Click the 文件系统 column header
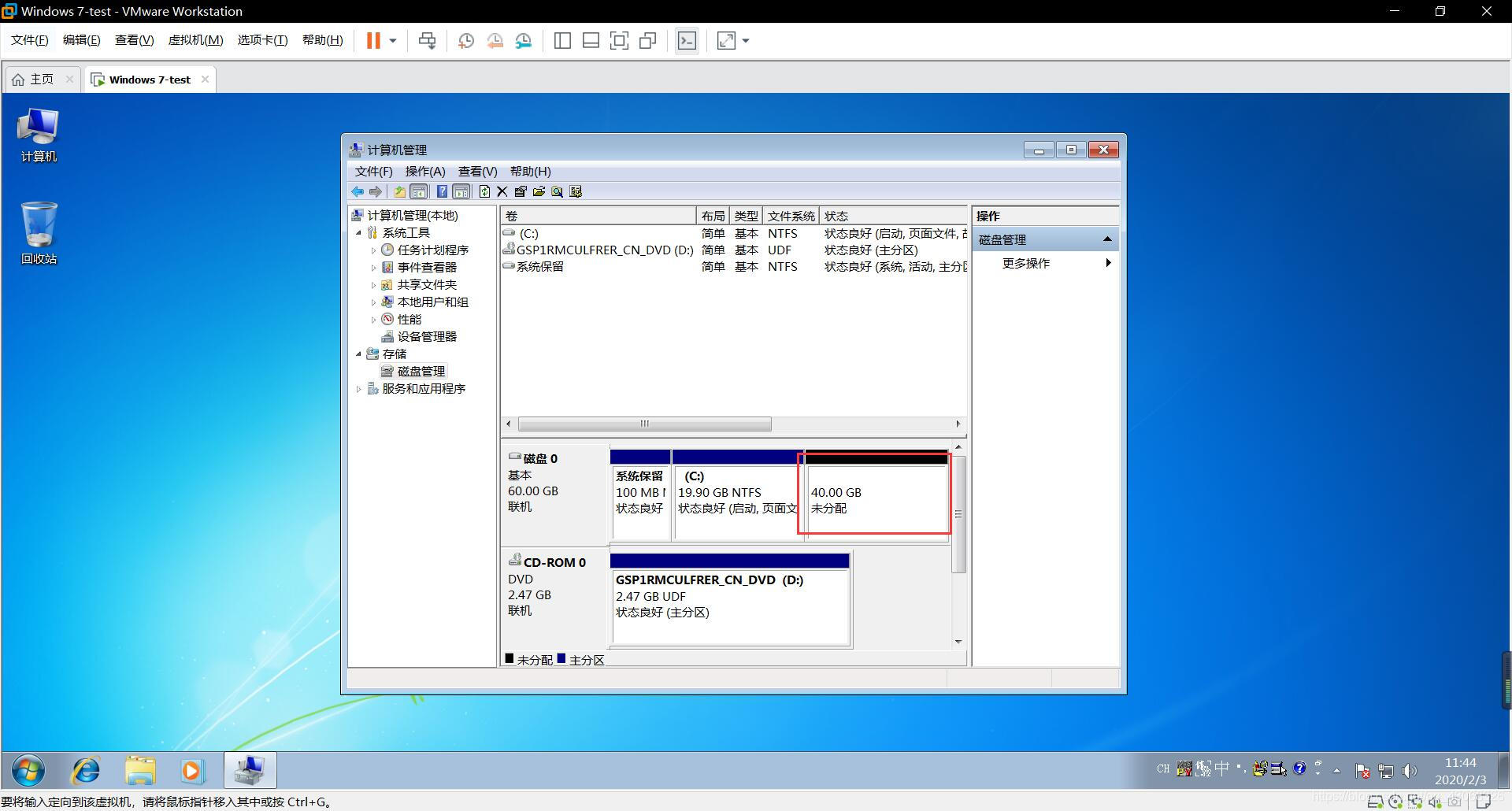 791,216
